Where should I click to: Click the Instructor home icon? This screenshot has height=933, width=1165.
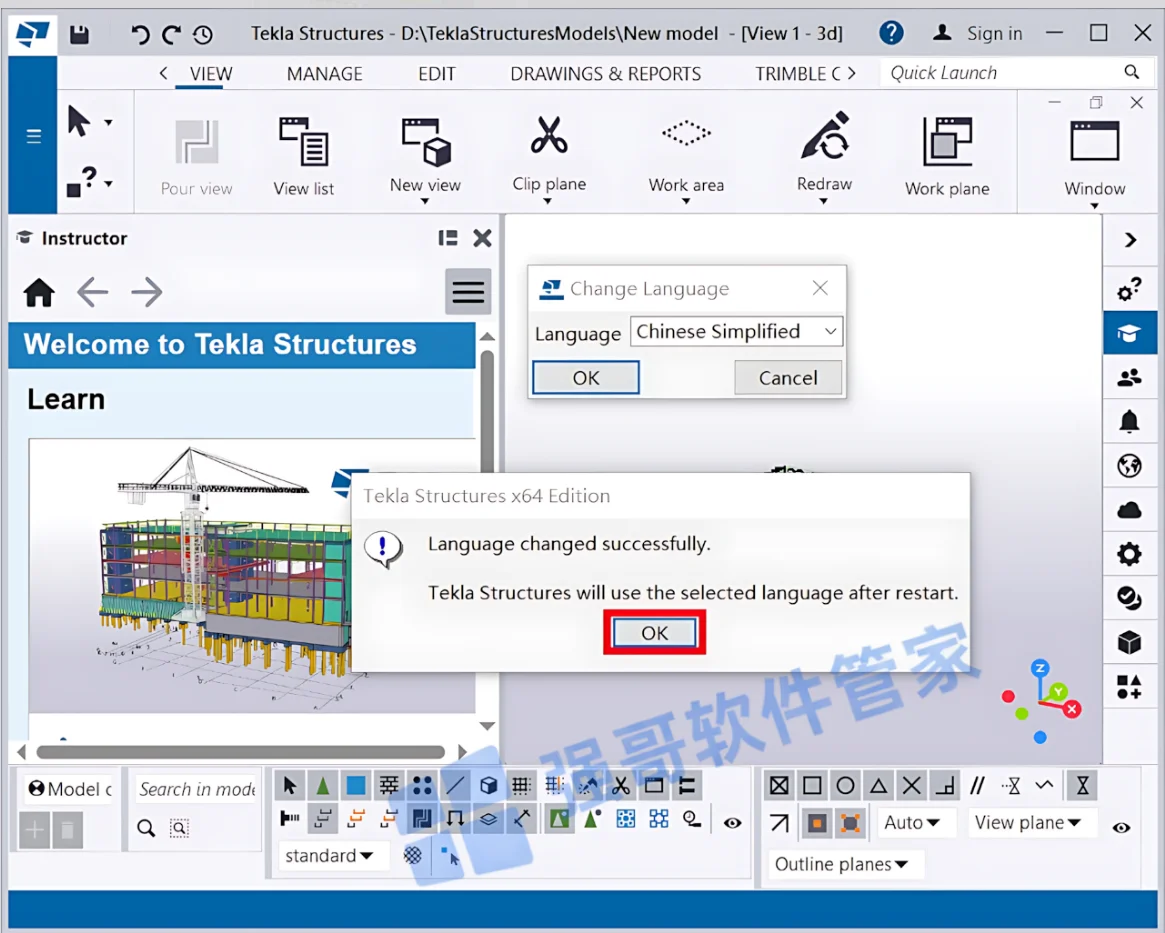[39, 292]
